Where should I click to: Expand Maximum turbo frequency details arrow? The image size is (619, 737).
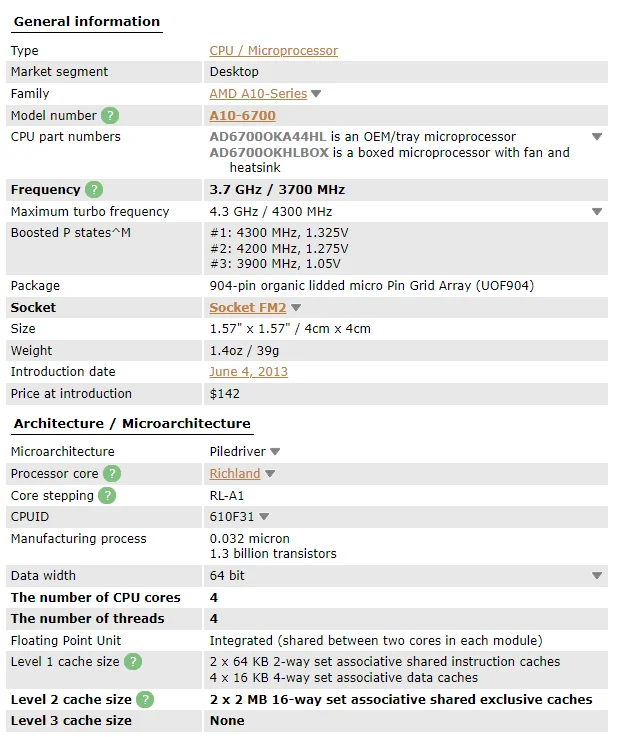[x=597, y=211]
